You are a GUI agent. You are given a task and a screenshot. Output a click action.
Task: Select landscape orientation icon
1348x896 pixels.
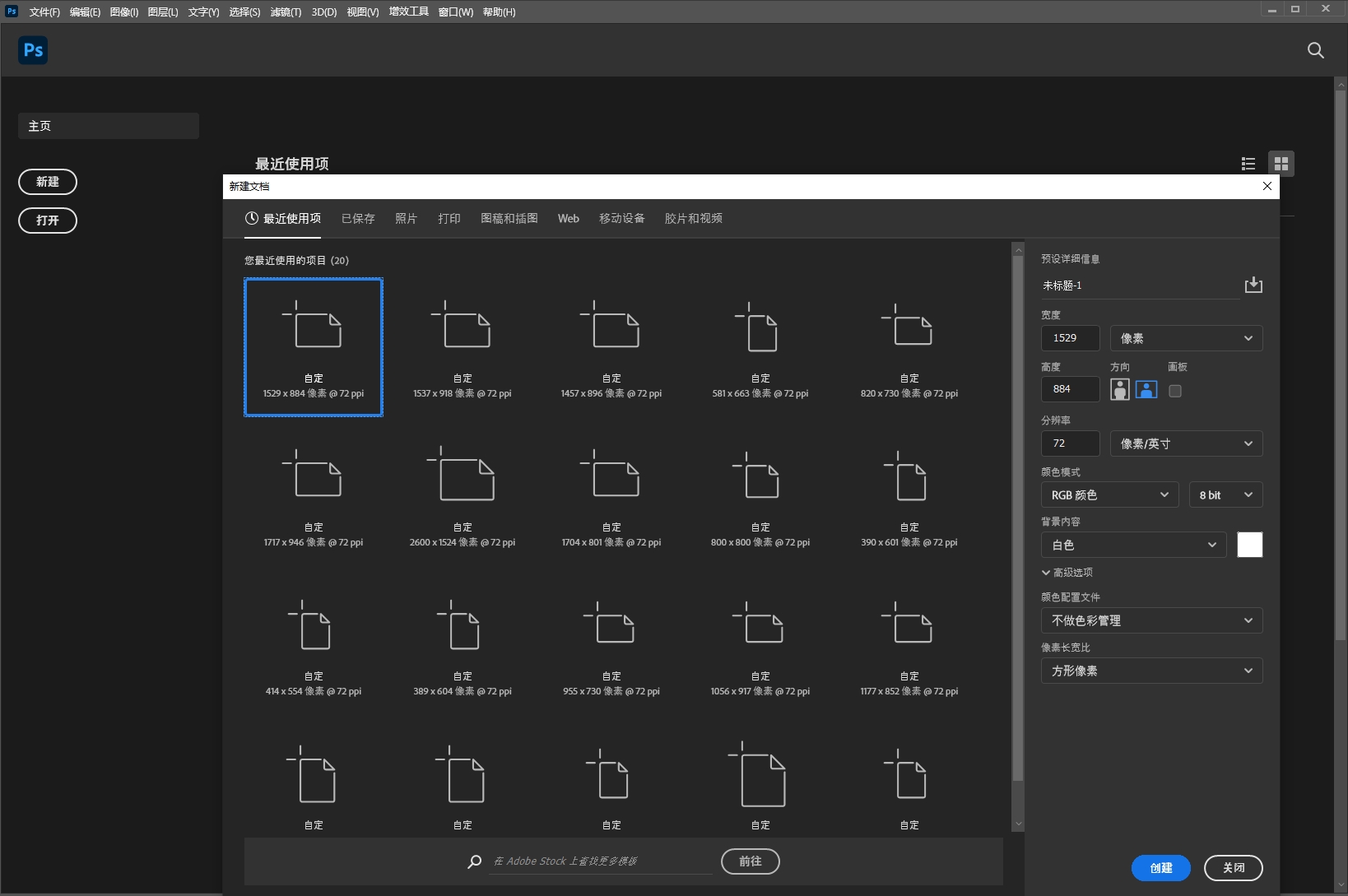pyautogui.click(x=1146, y=390)
